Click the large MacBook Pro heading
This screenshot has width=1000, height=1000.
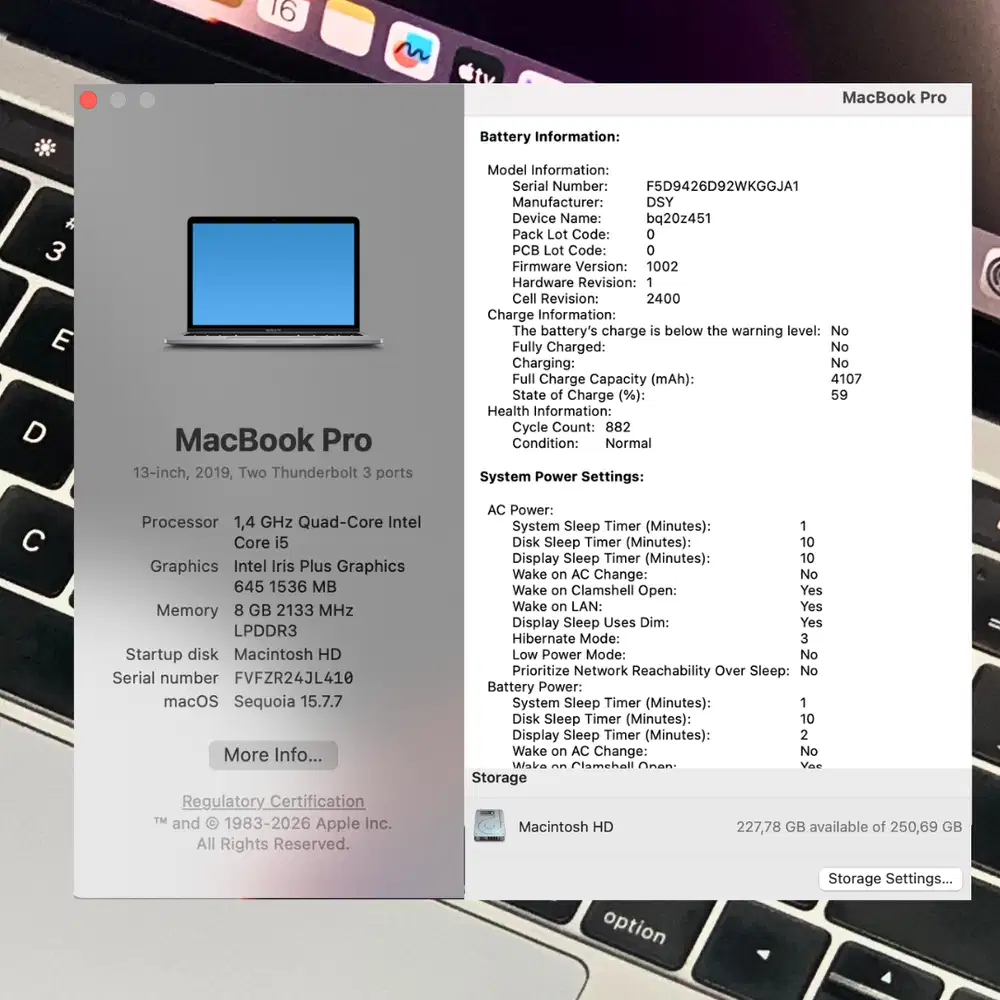(x=273, y=440)
